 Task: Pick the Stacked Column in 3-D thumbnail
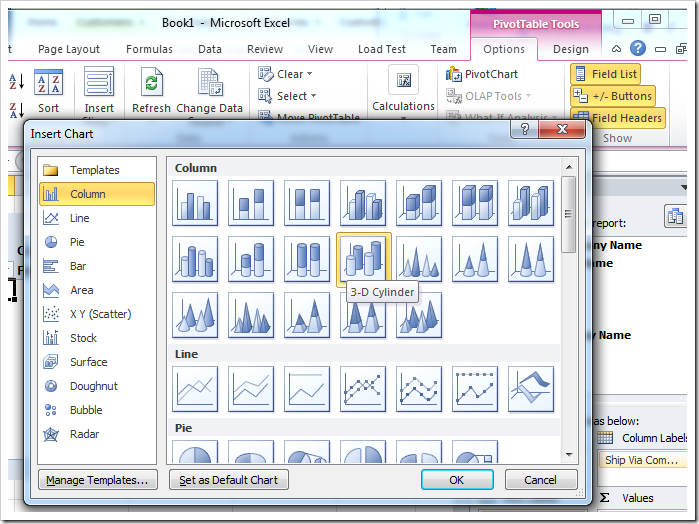(419, 203)
